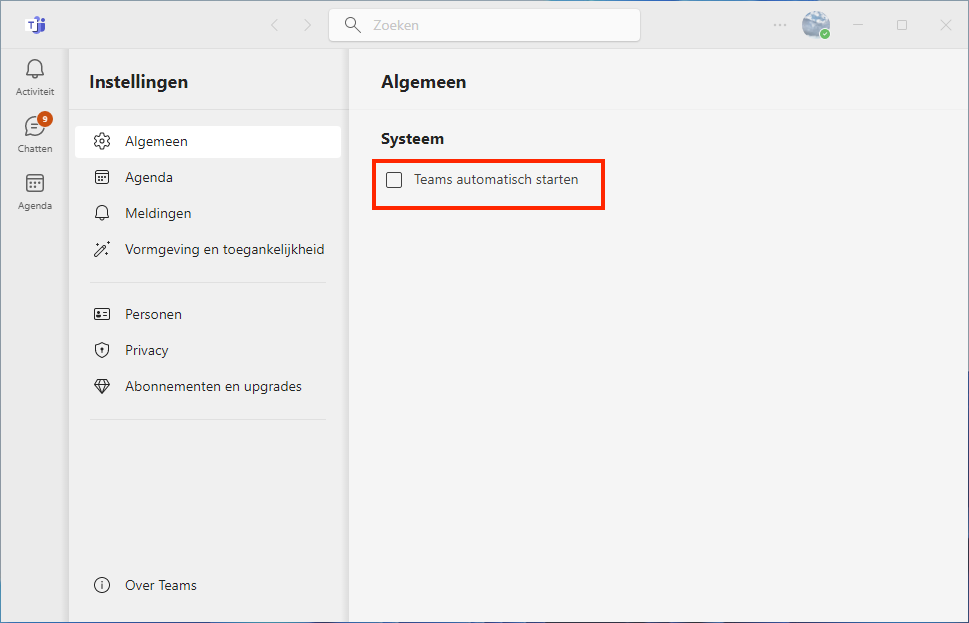
Task: Select Personen in settings list
Action: tap(153, 314)
